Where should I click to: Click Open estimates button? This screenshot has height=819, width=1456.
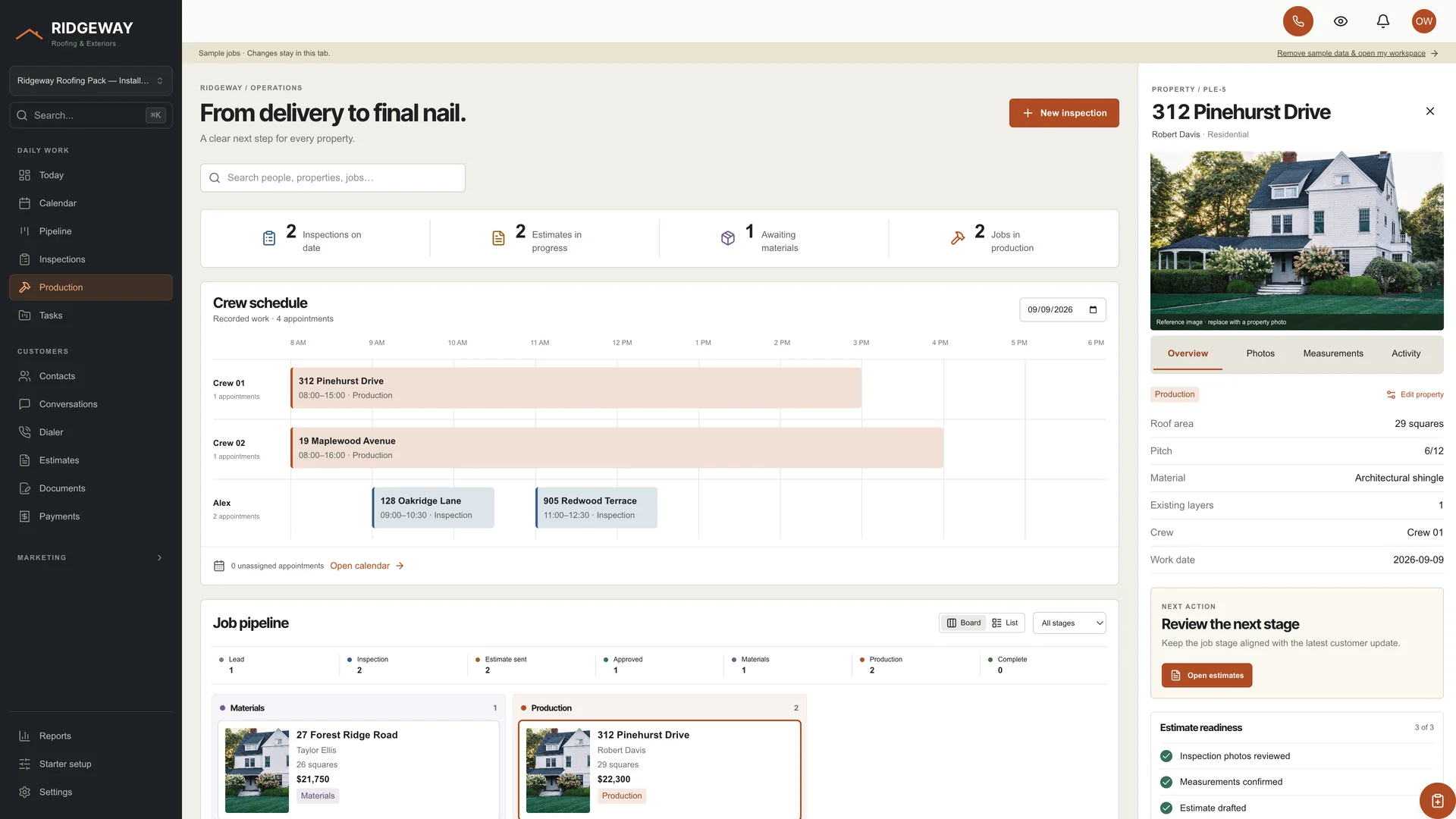1207,676
